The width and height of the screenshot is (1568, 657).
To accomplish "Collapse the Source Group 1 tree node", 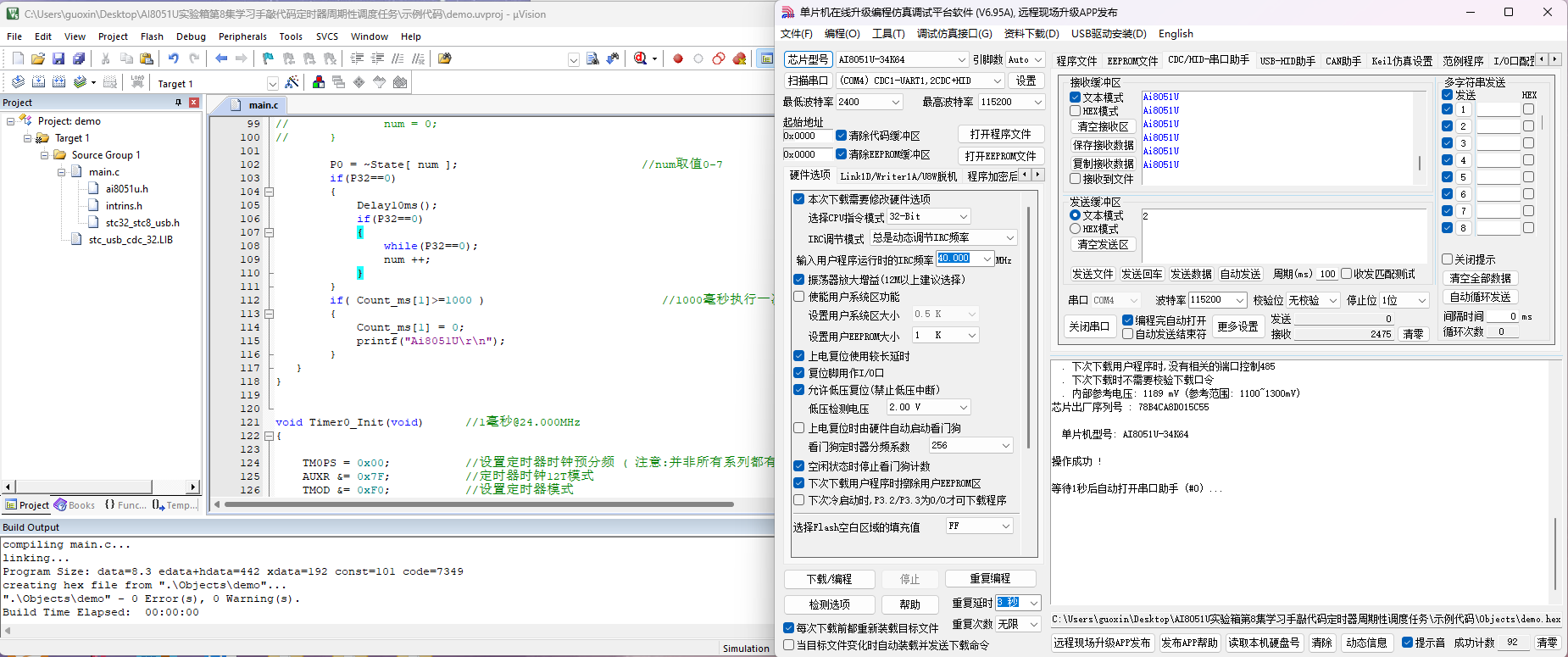I will pos(45,155).
